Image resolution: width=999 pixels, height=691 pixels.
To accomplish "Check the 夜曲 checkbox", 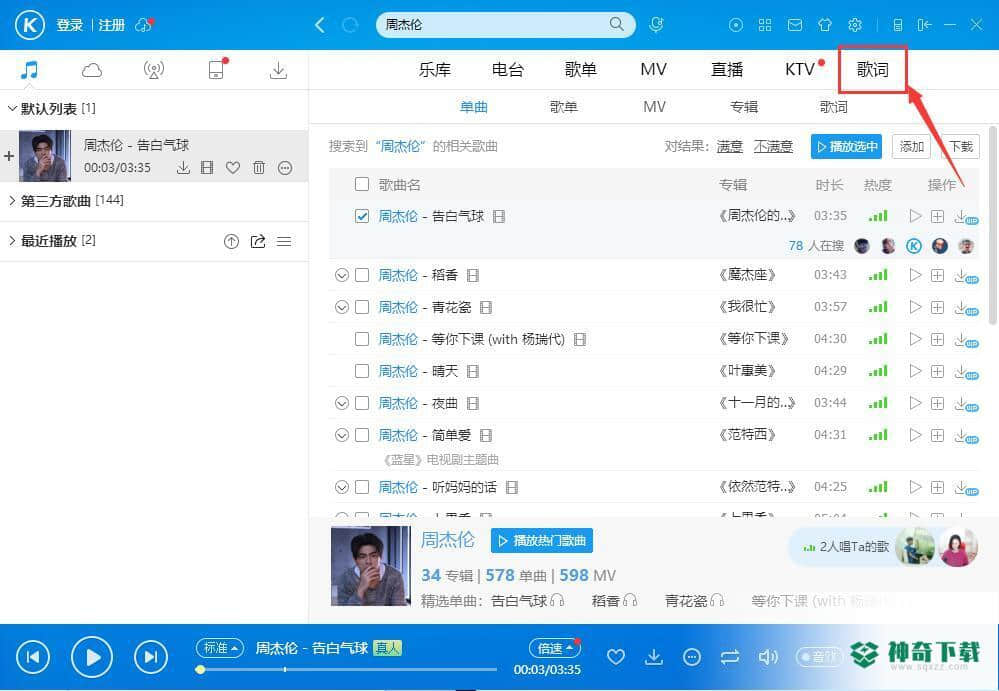I will coord(362,402).
